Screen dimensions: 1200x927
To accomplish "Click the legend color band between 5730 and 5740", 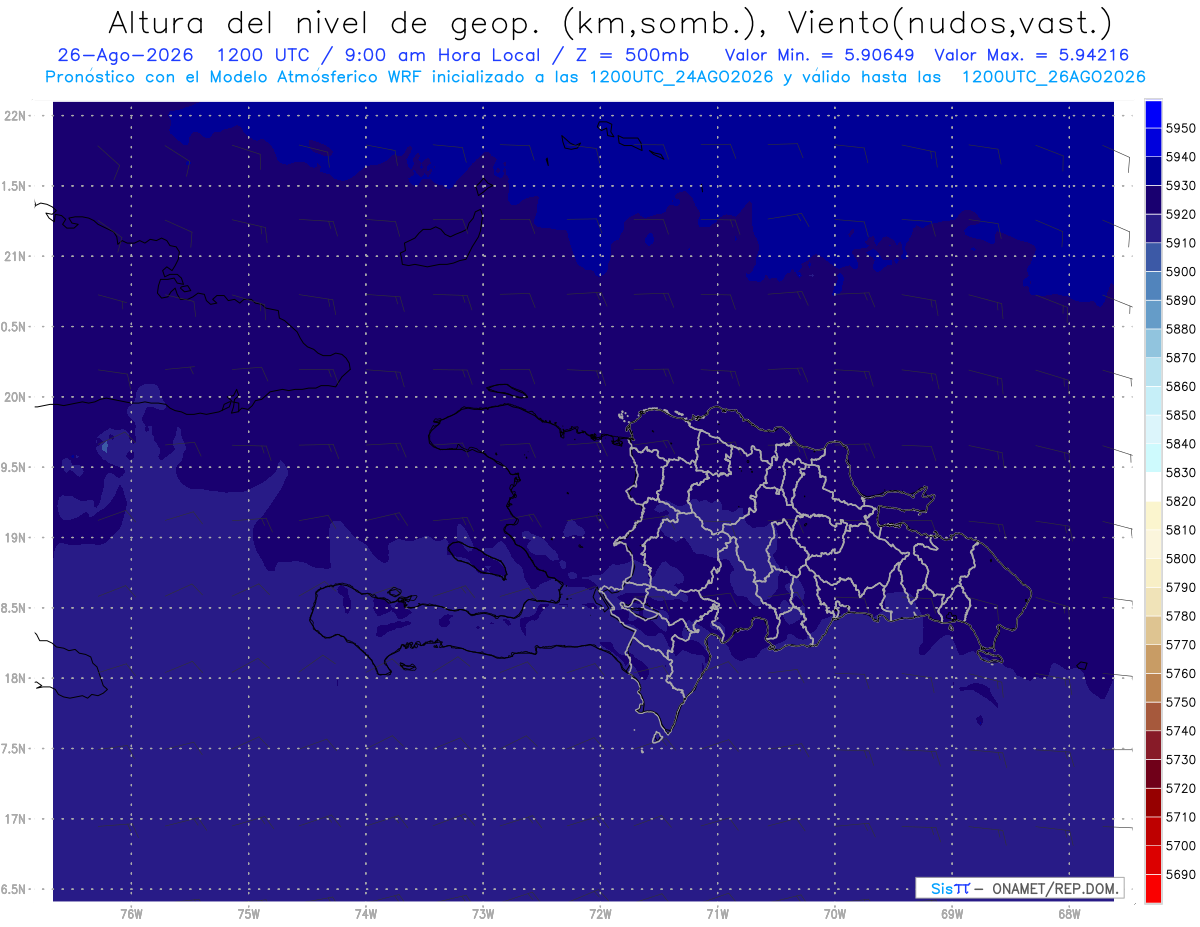I will point(1153,745).
